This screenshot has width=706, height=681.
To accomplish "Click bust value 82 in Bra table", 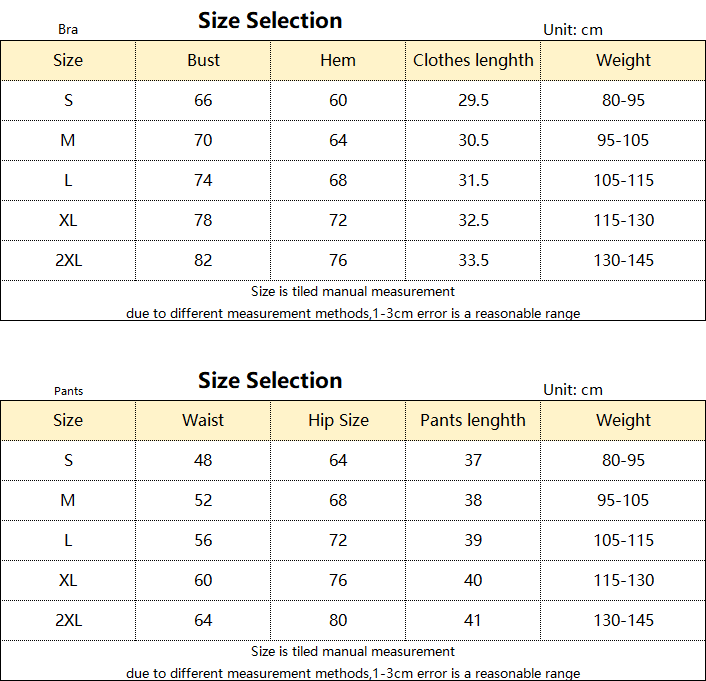I will 203,260.
